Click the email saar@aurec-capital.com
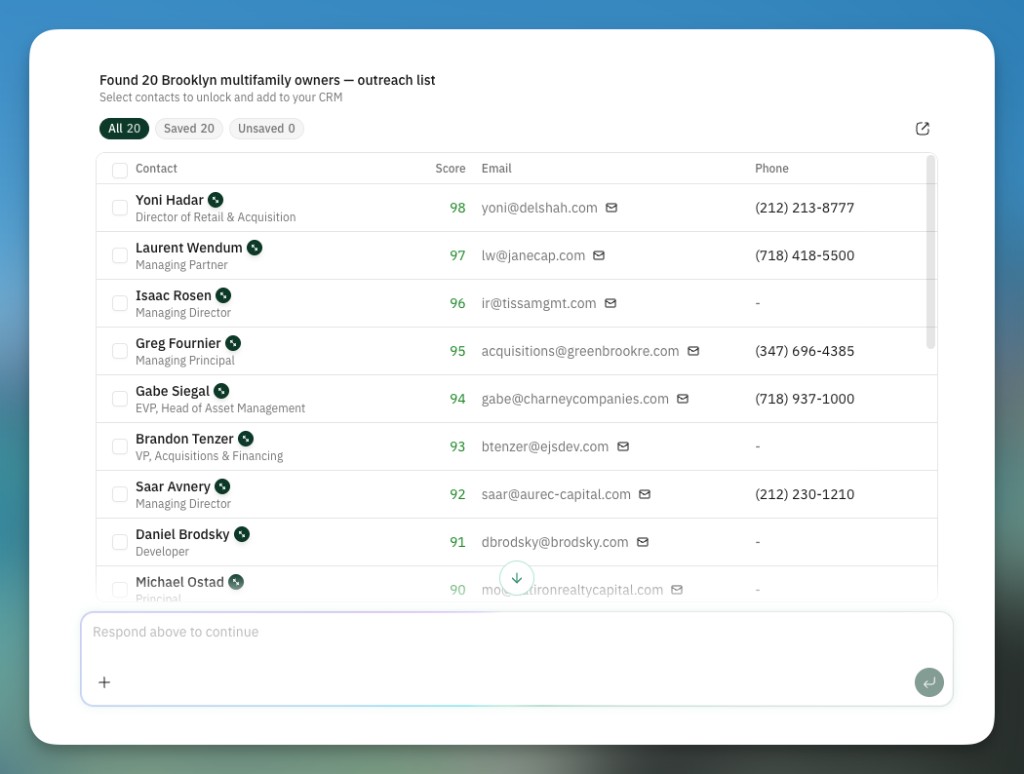This screenshot has width=1024, height=774. (x=556, y=494)
